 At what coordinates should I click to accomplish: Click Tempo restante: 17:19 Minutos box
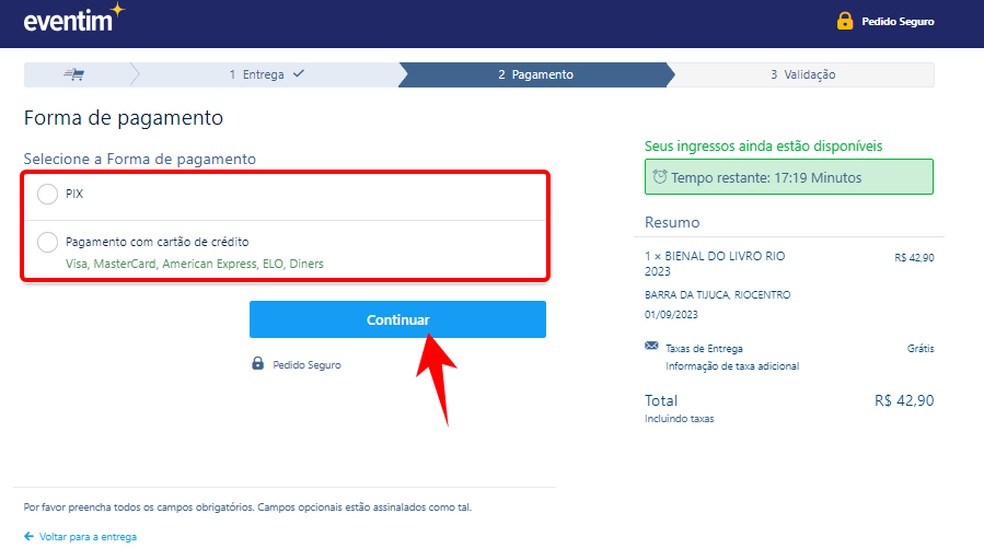coord(789,177)
